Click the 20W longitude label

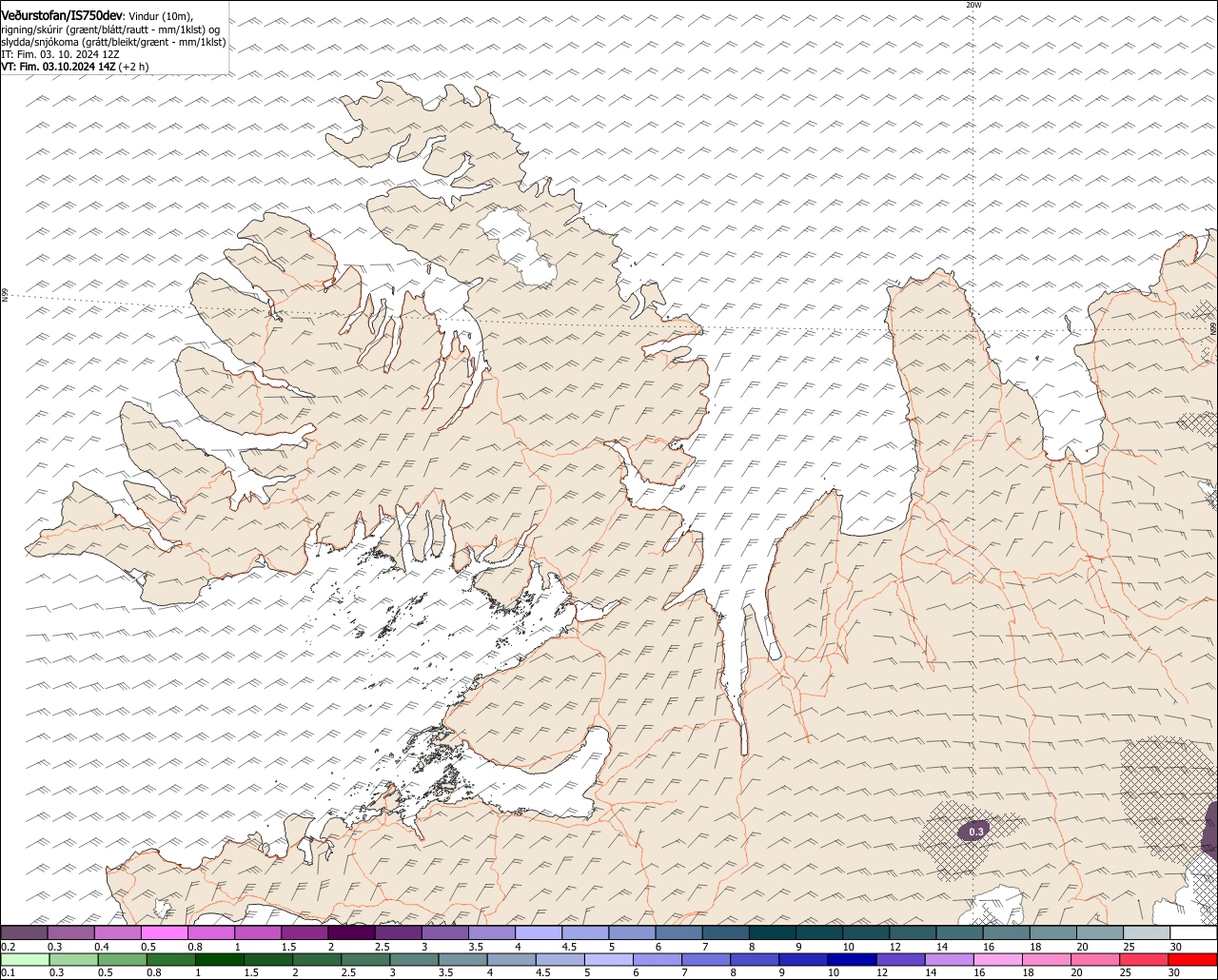[972, 5]
